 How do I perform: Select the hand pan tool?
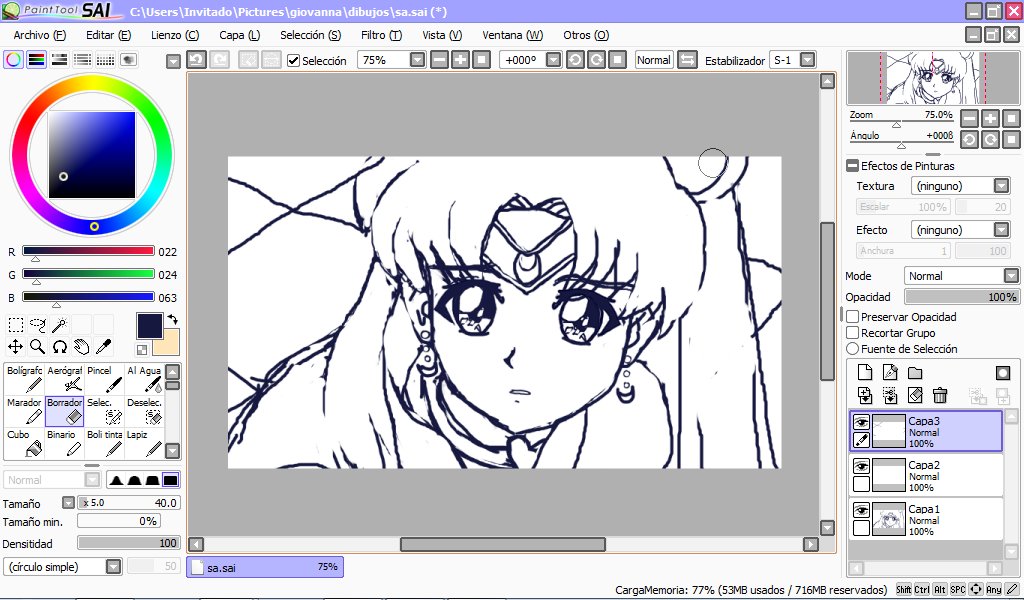tap(81, 347)
